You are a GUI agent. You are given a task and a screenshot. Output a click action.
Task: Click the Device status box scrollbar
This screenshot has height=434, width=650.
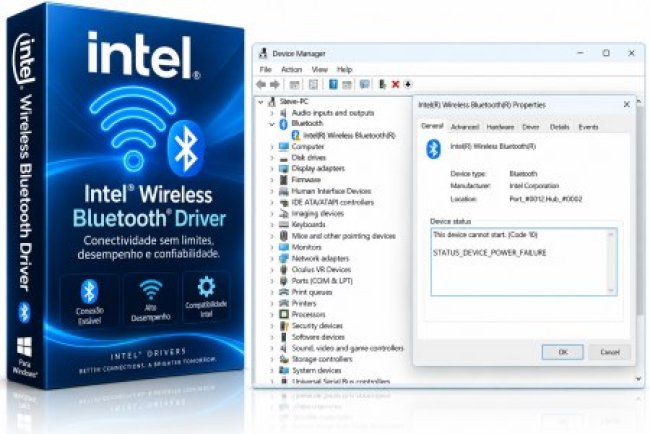[x=611, y=262]
